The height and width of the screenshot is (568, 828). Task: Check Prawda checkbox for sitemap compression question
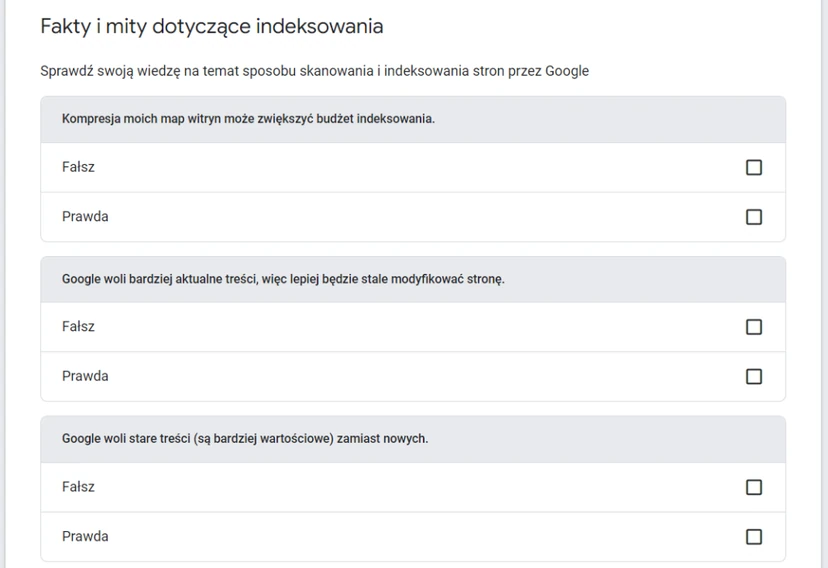click(x=754, y=217)
